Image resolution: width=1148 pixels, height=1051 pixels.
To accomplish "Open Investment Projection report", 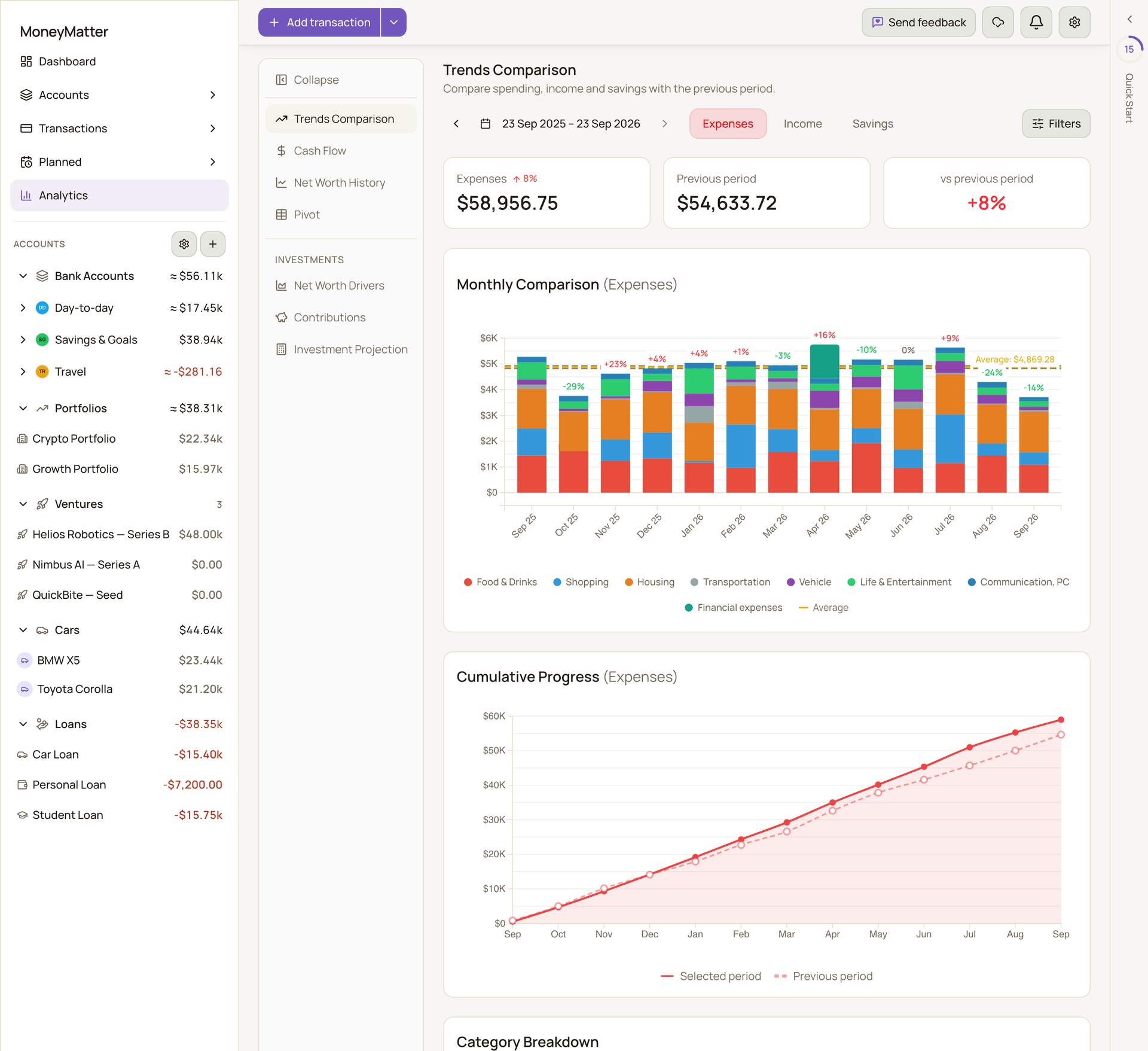I will 341,349.
